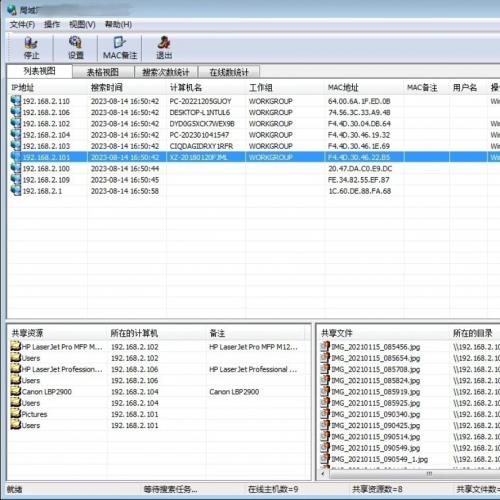This screenshot has height=500, width=500.
Task: Click the file icon for IMG_20210115_085654.jpg
Action: tap(325, 358)
